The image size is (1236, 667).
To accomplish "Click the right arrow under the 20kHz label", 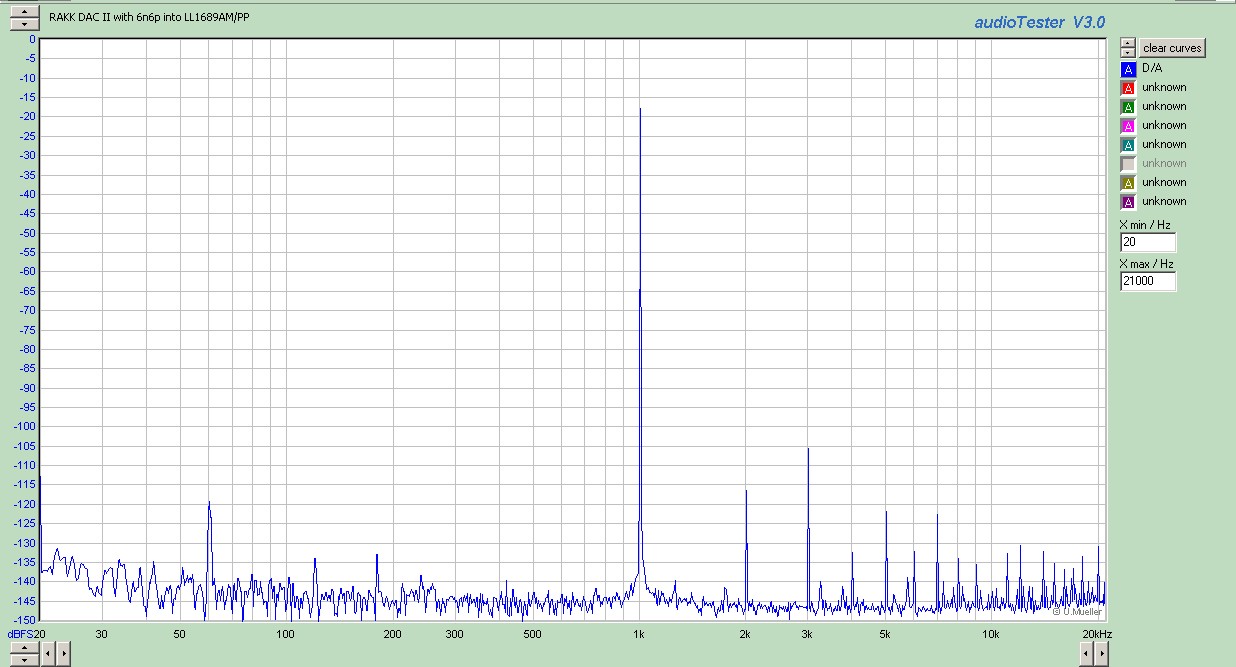I will [x=1101, y=653].
